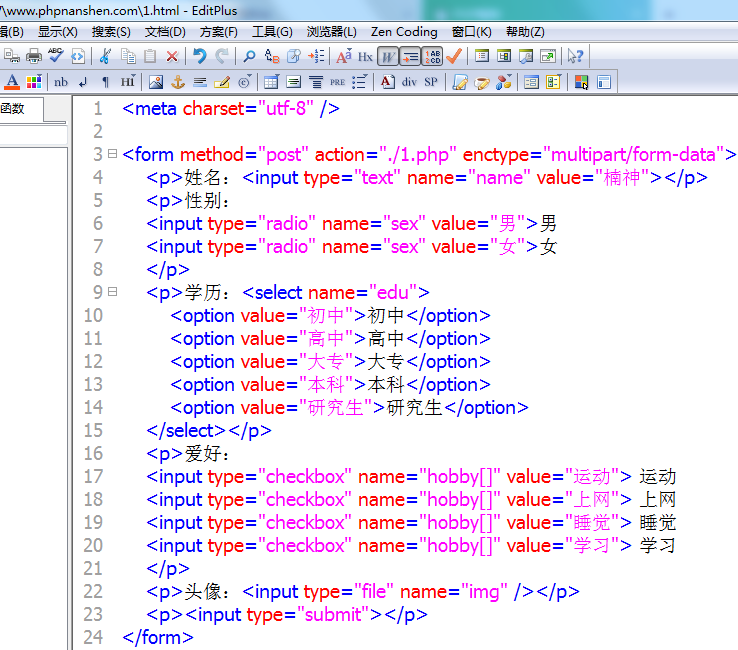Click the div tag button
The width and height of the screenshot is (738, 650).
click(x=409, y=82)
